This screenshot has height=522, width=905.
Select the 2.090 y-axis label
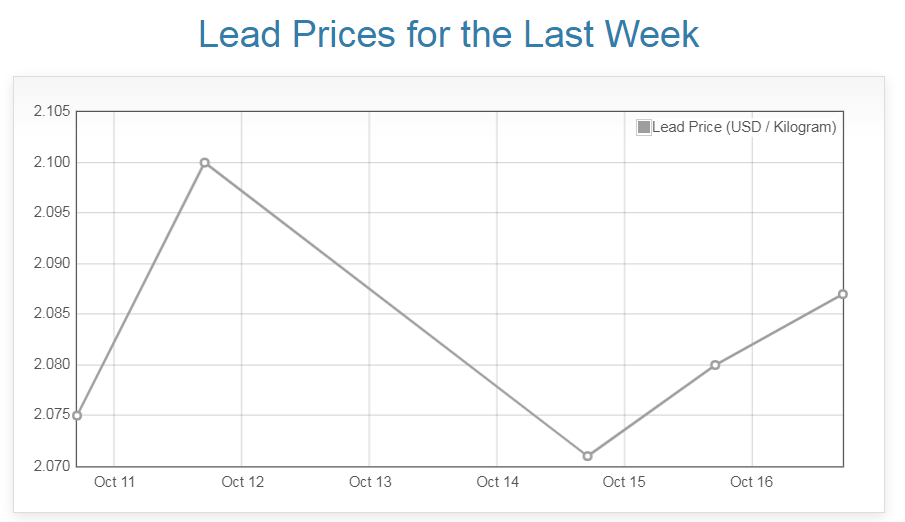pyautogui.click(x=51, y=264)
